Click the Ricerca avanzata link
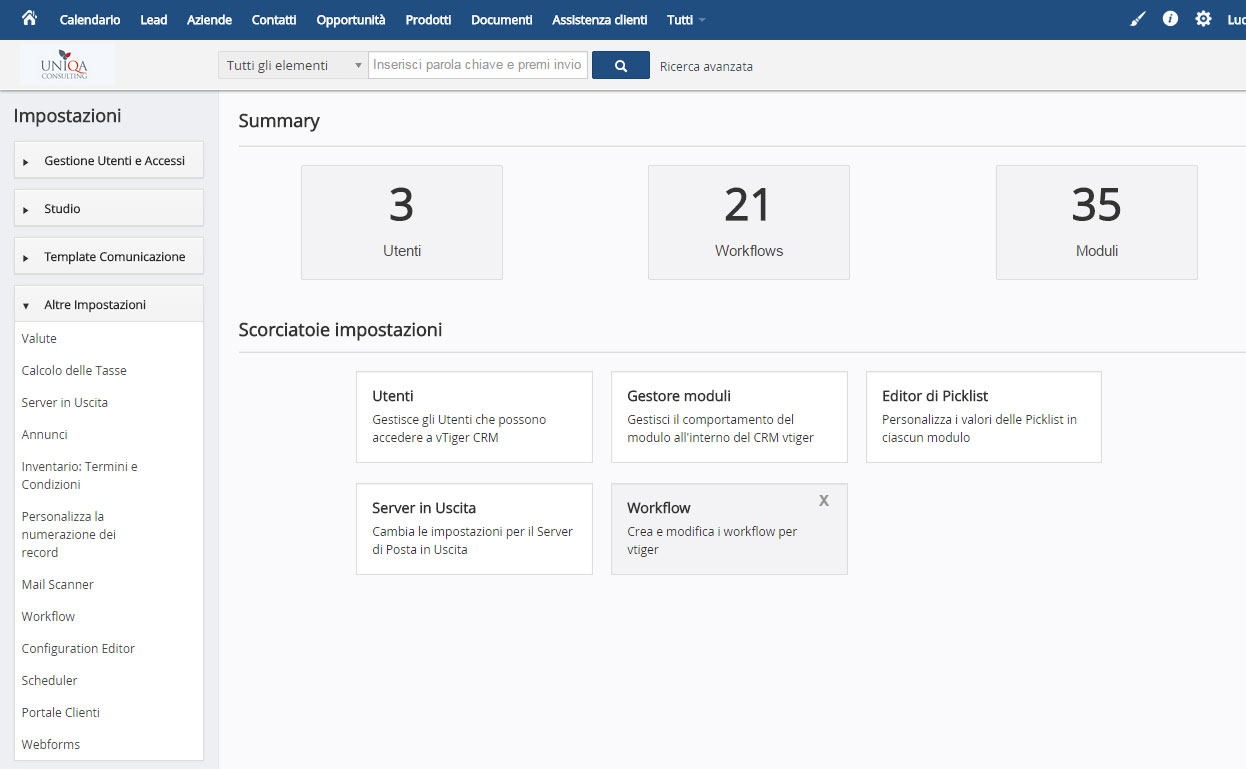Screen dimensions: 1246x769 (706, 66)
